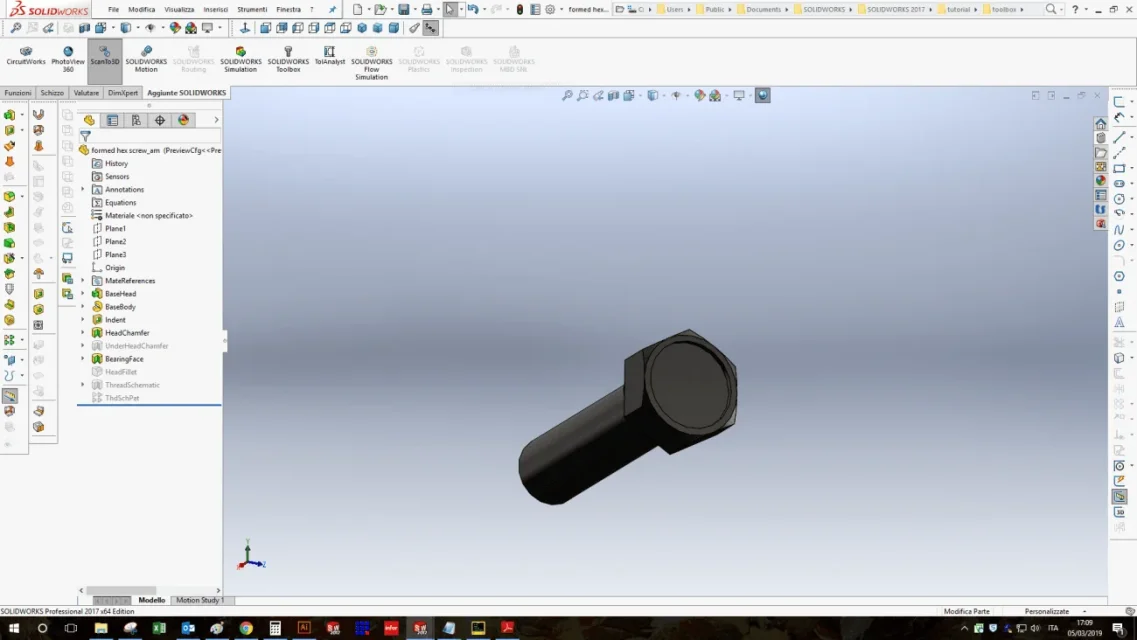Switch to the Schizzo tab
Viewport: 1137px width, 640px height.
click(x=51, y=93)
